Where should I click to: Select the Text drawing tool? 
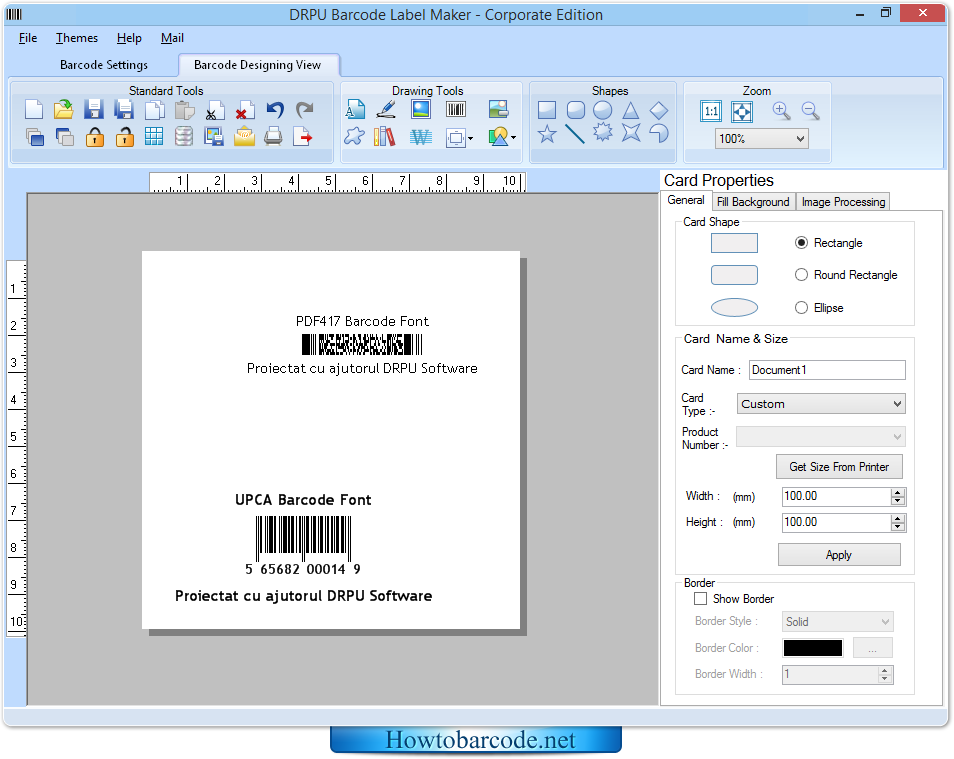tap(355, 110)
